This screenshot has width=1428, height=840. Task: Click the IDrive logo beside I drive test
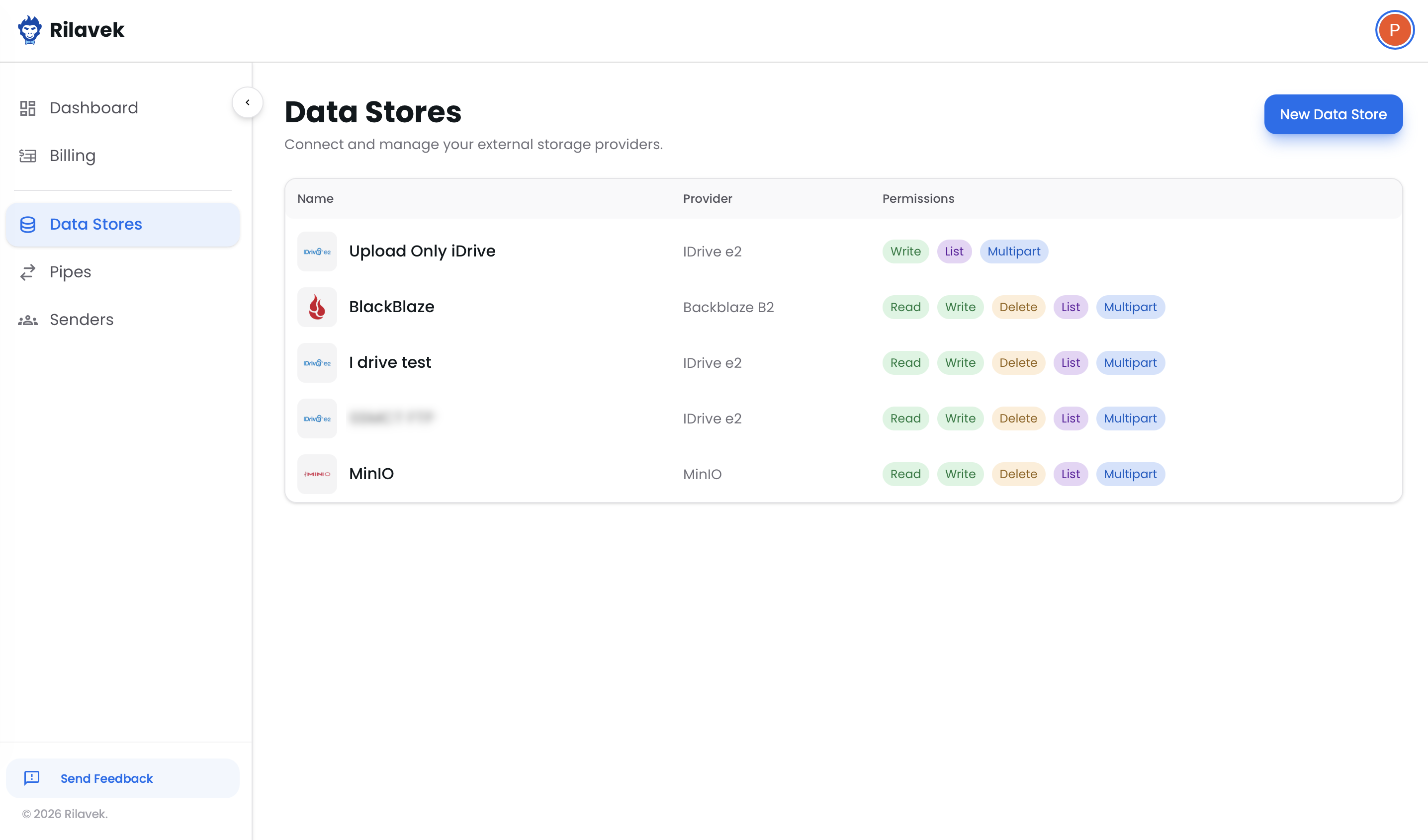click(317, 362)
